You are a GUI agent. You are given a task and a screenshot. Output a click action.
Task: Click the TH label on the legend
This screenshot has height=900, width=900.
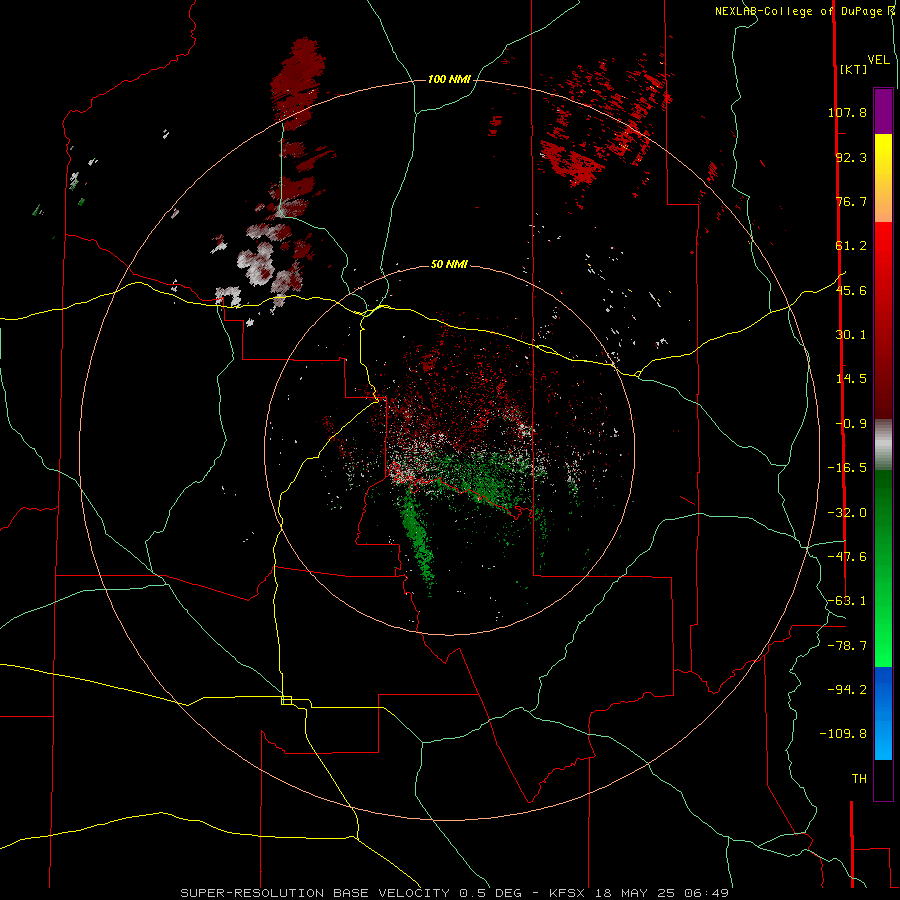point(859,779)
